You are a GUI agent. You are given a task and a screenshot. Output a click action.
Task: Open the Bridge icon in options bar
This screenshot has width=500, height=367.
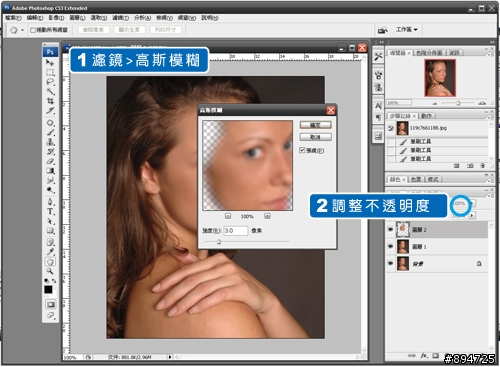(x=383, y=30)
